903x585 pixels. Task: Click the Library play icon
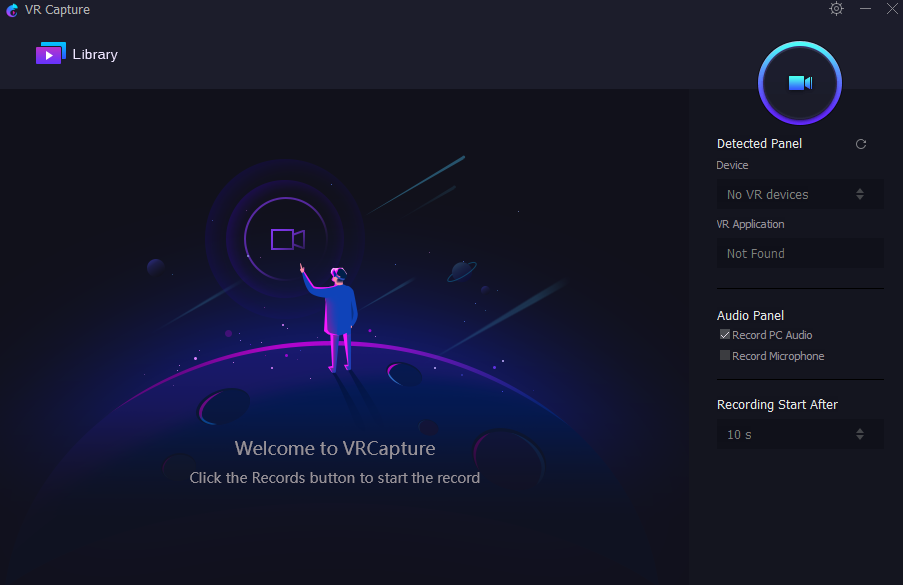tap(51, 53)
